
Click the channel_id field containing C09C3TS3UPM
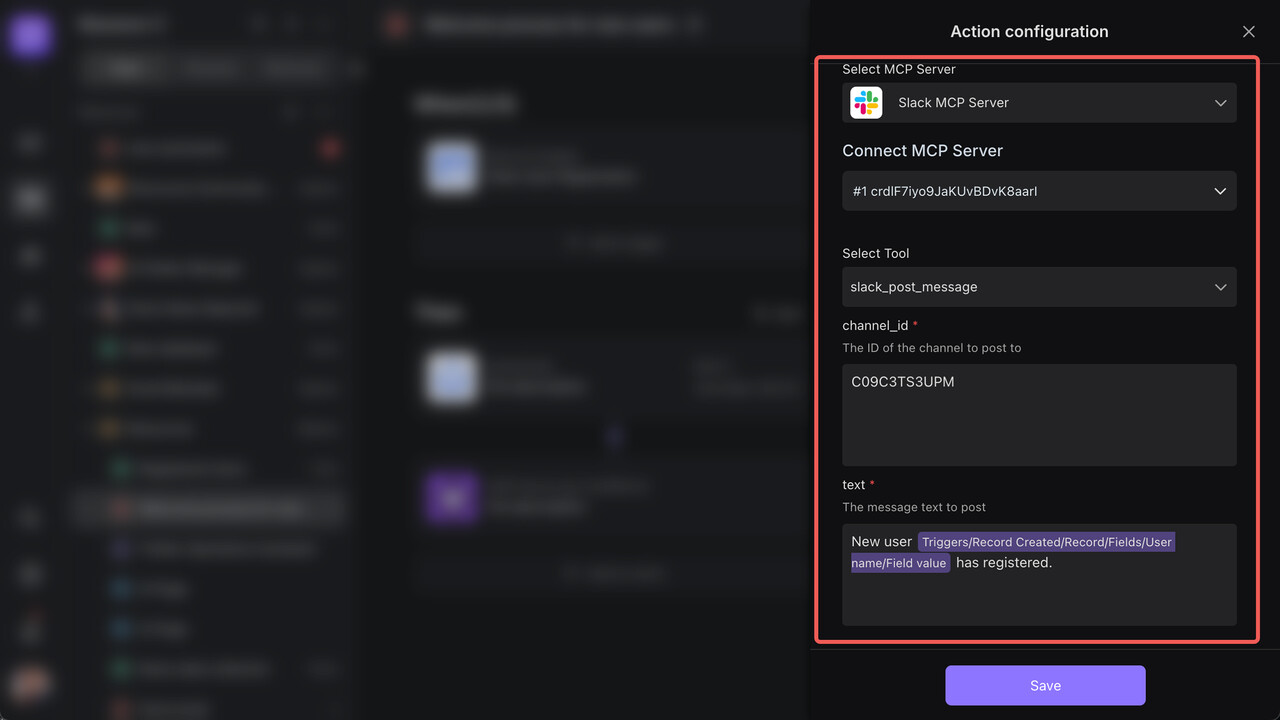pos(1038,415)
